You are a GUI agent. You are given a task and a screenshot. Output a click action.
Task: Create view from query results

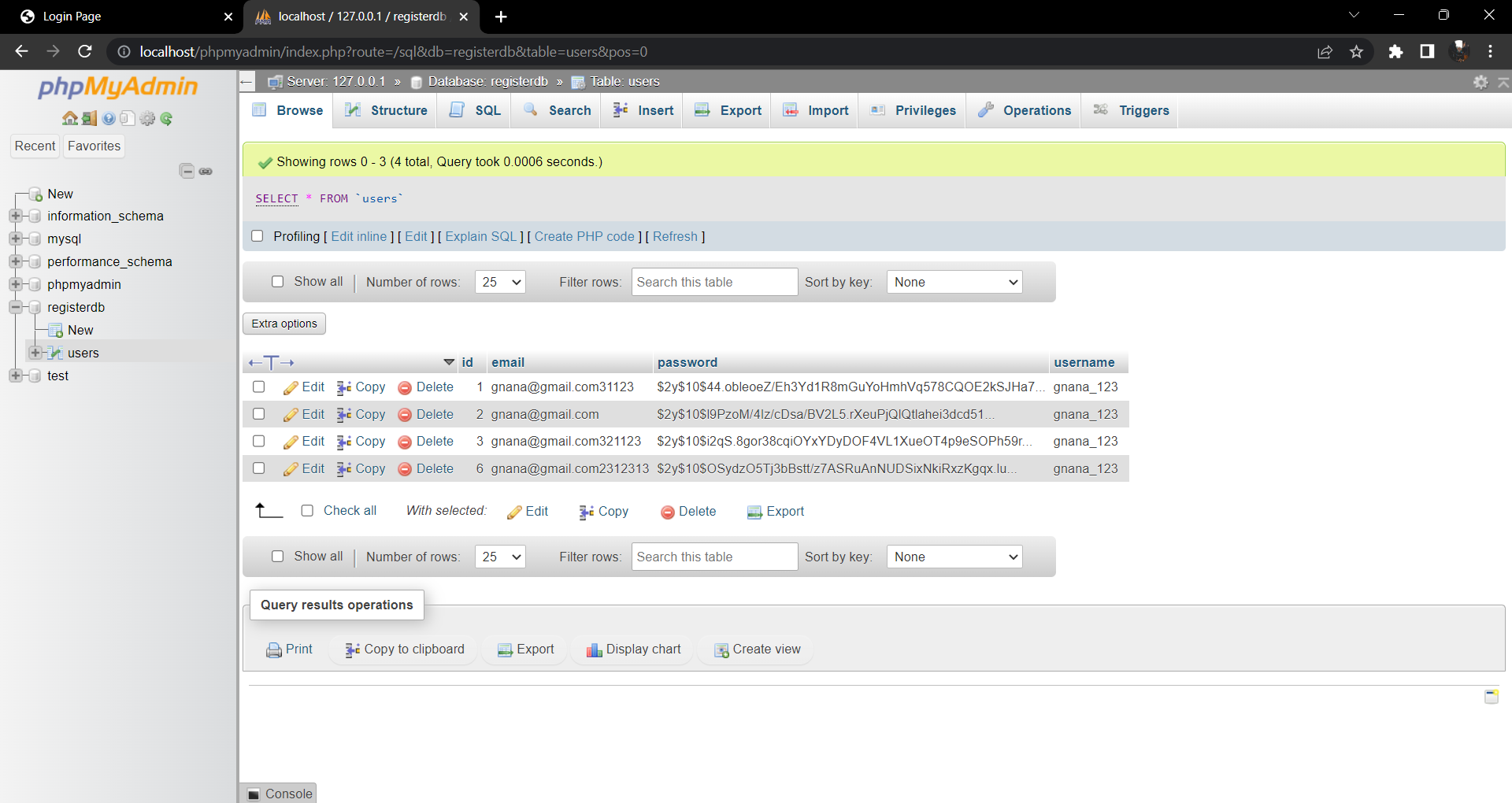[x=758, y=649]
